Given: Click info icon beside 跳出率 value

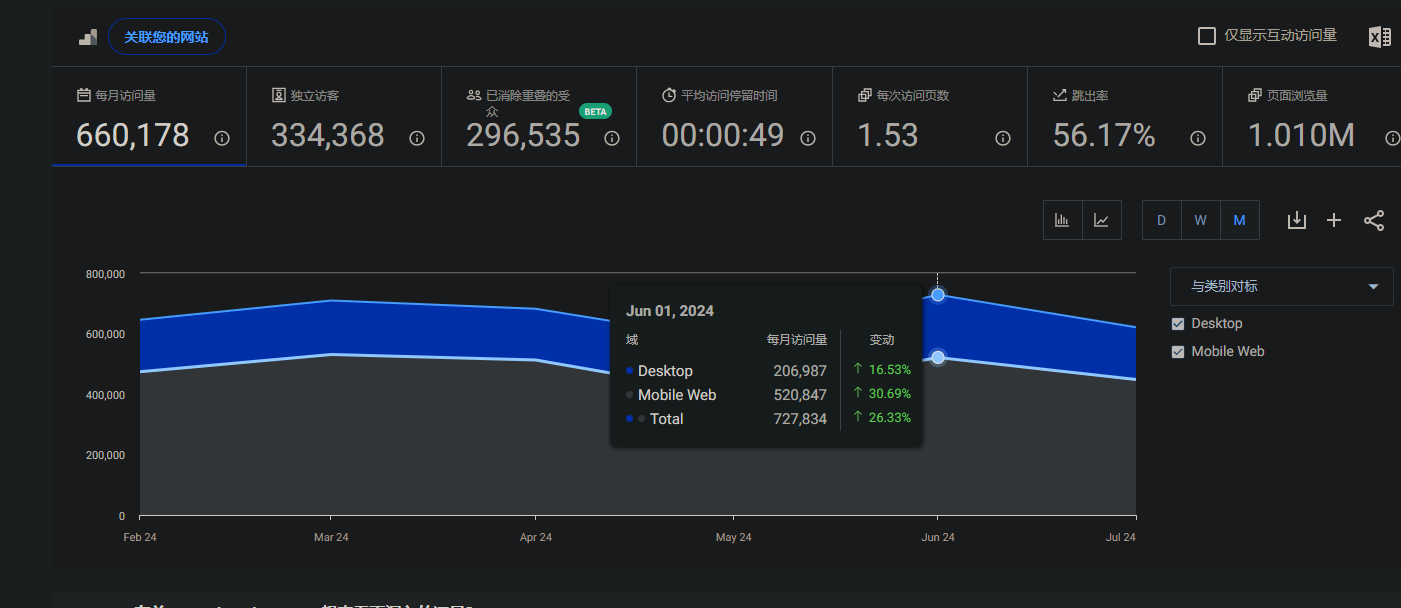Looking at the screenshot, I should (1197, 138).
